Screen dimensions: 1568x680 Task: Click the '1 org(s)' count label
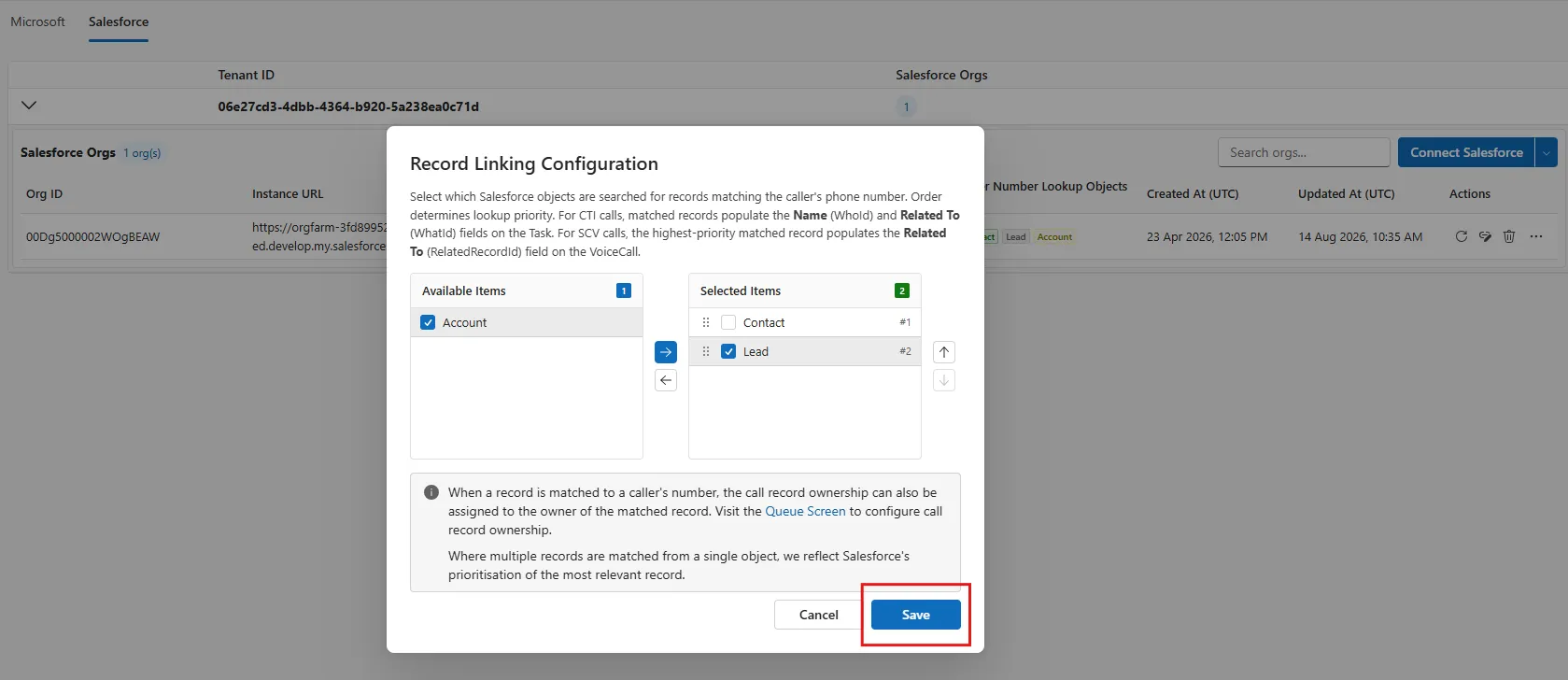click(x=142, y=153)
